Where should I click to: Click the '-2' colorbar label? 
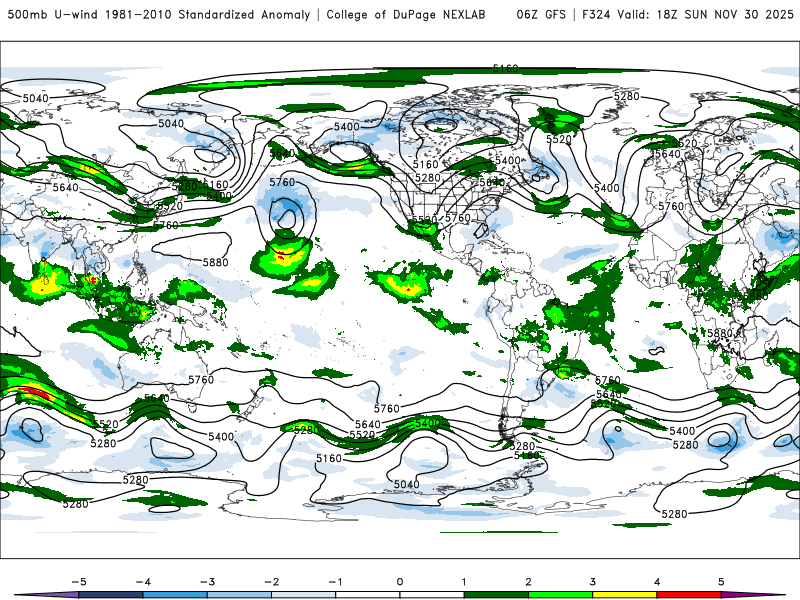271,582
